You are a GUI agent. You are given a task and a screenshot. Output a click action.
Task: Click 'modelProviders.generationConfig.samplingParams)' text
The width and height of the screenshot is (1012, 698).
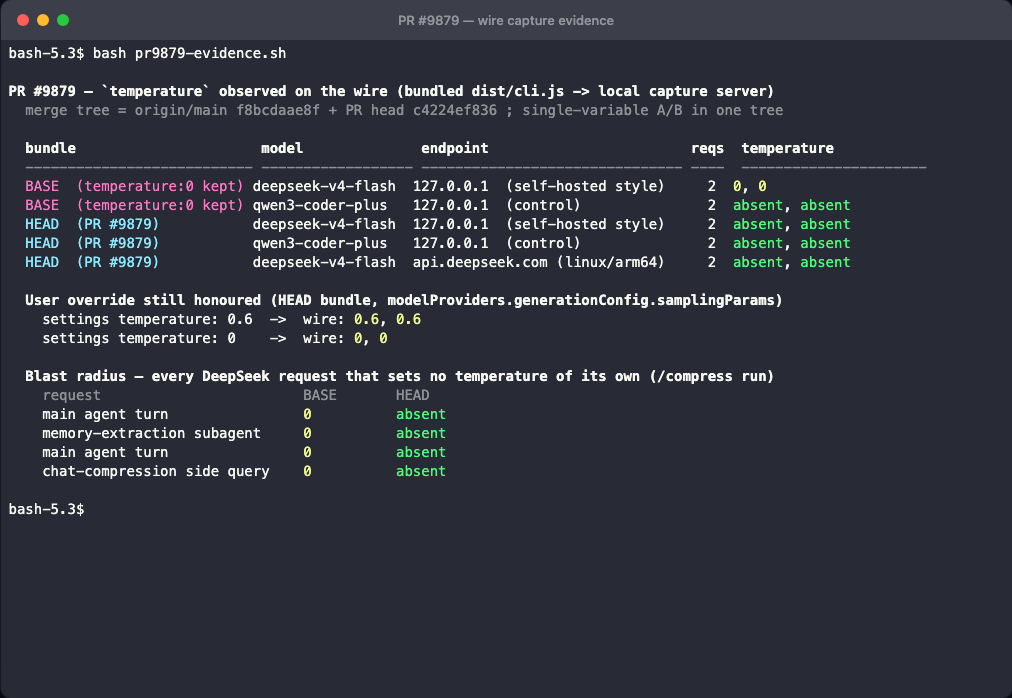(585, 300)
